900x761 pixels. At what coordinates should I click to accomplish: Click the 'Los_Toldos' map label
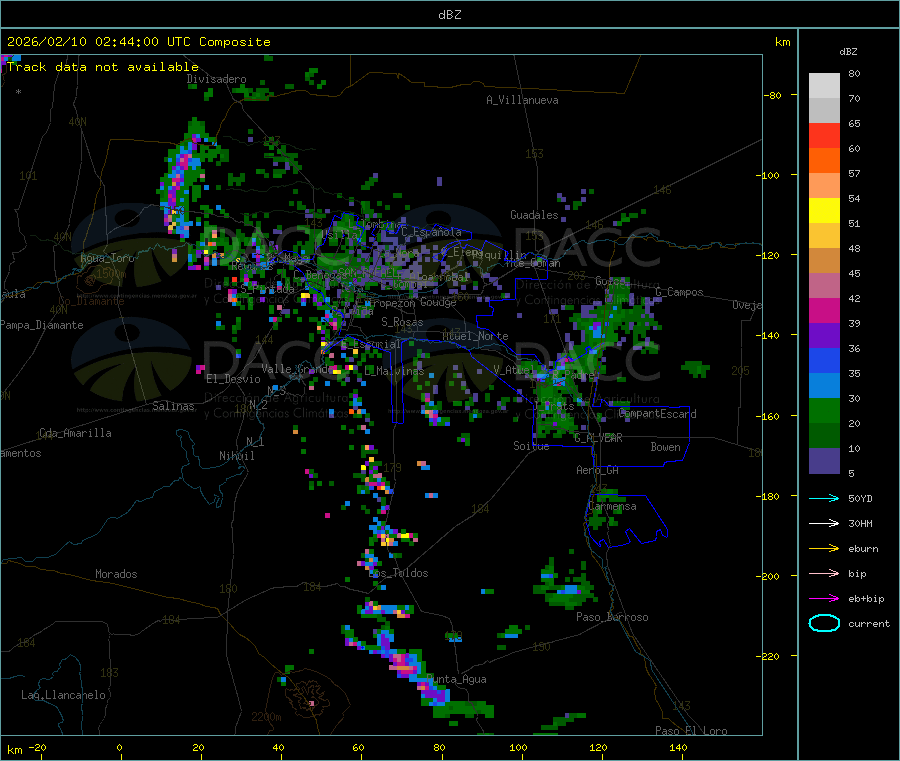[x=398, y=573]
